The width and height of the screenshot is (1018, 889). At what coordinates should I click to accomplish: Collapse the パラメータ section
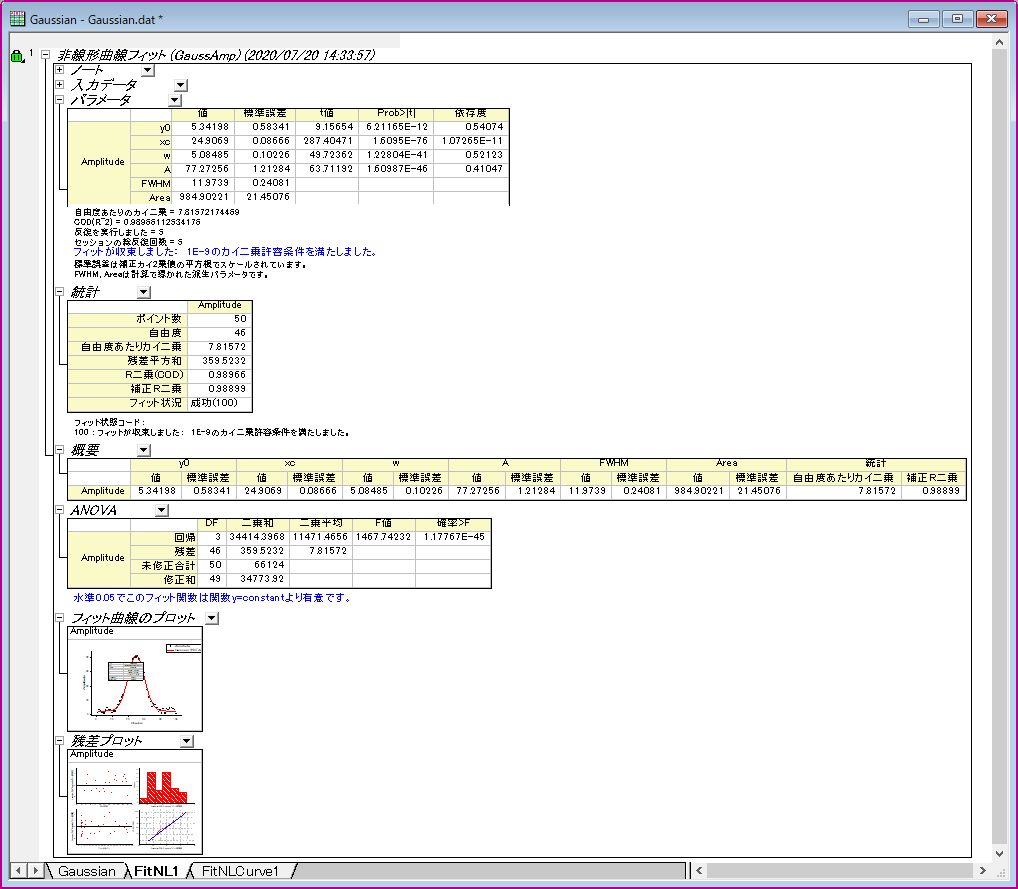pos(60,100)
